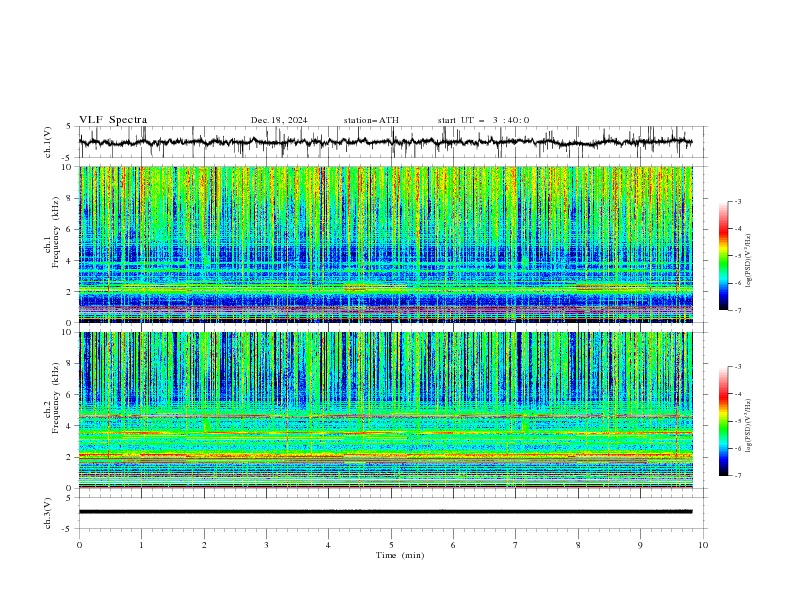Click the upper "log(PSD)(V²/Hz)" colorbar label
Viewport: 792px width, 612px height.
(x=749, y=261)
